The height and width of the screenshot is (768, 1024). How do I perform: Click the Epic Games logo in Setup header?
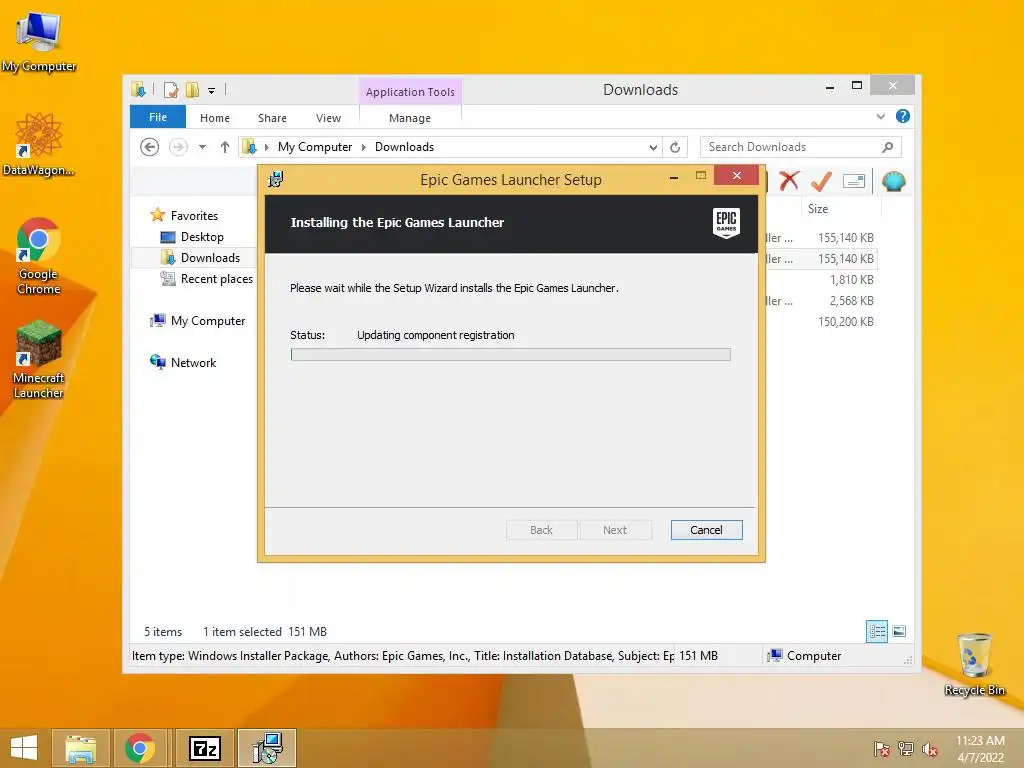coord(726,223)
